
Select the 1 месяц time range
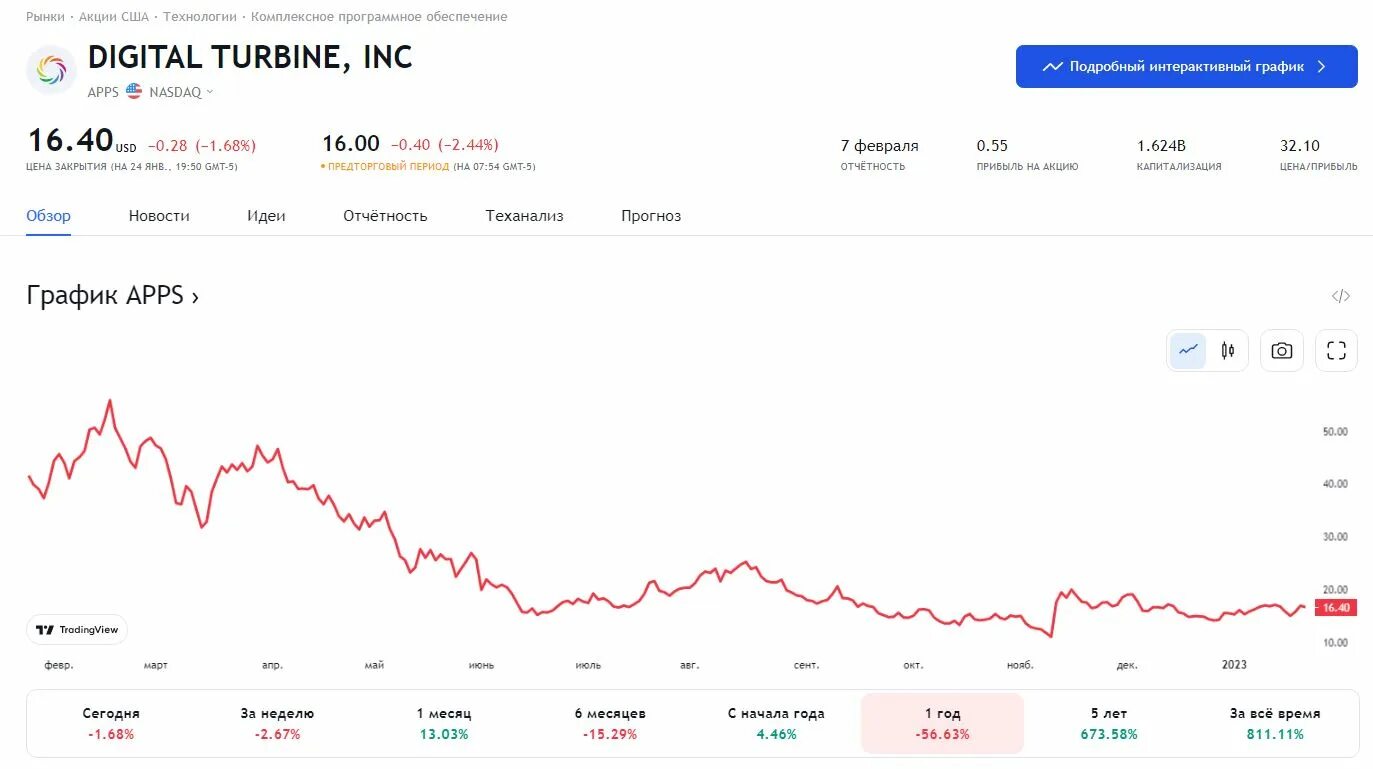pyautogui.click(x=444, y=723)
